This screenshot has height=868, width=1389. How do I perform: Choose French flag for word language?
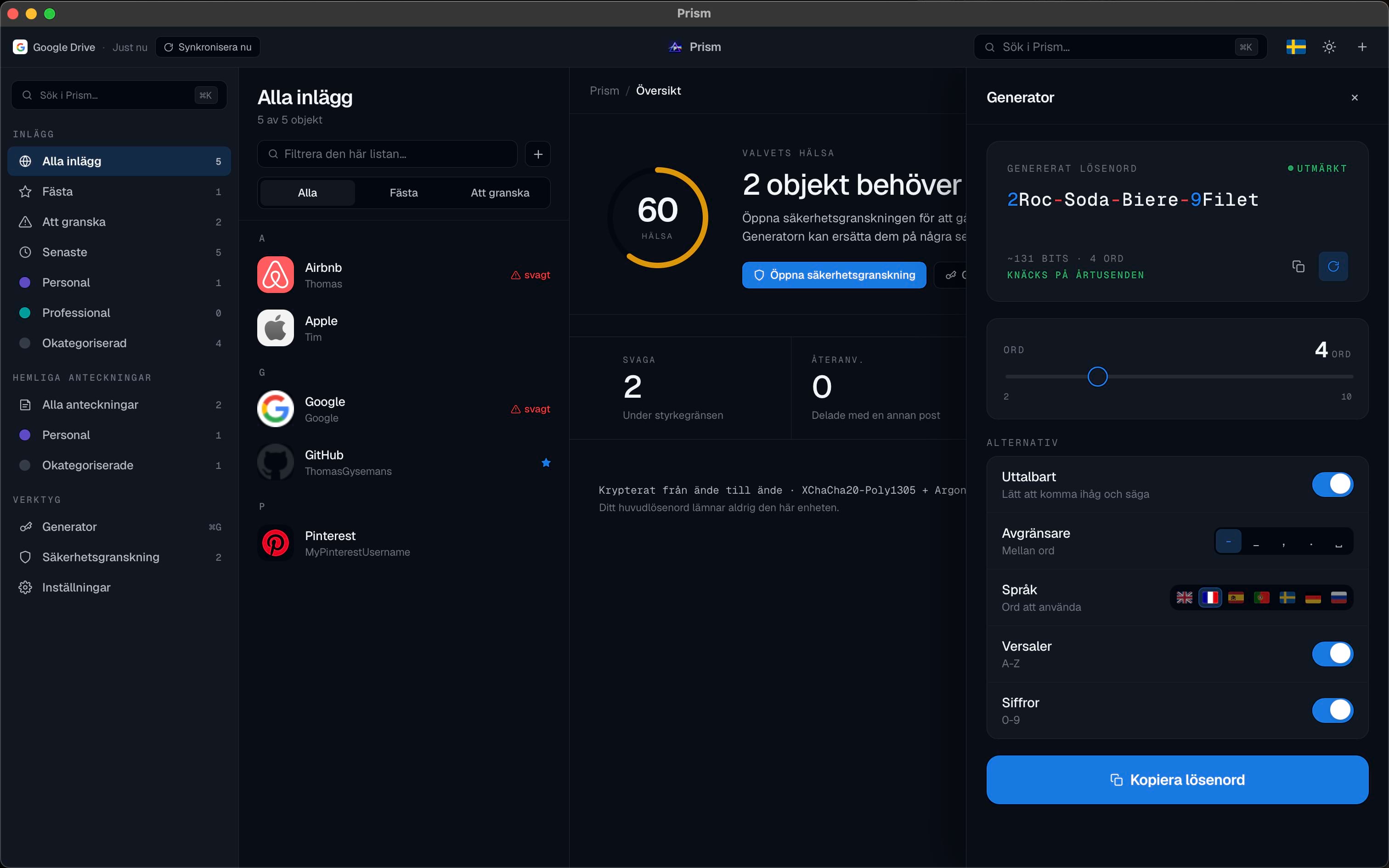click(1210, 597)
